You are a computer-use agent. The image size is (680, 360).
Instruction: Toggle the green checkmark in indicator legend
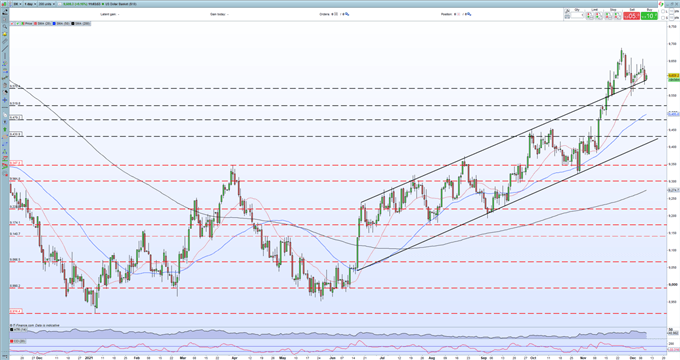[17, 23]
